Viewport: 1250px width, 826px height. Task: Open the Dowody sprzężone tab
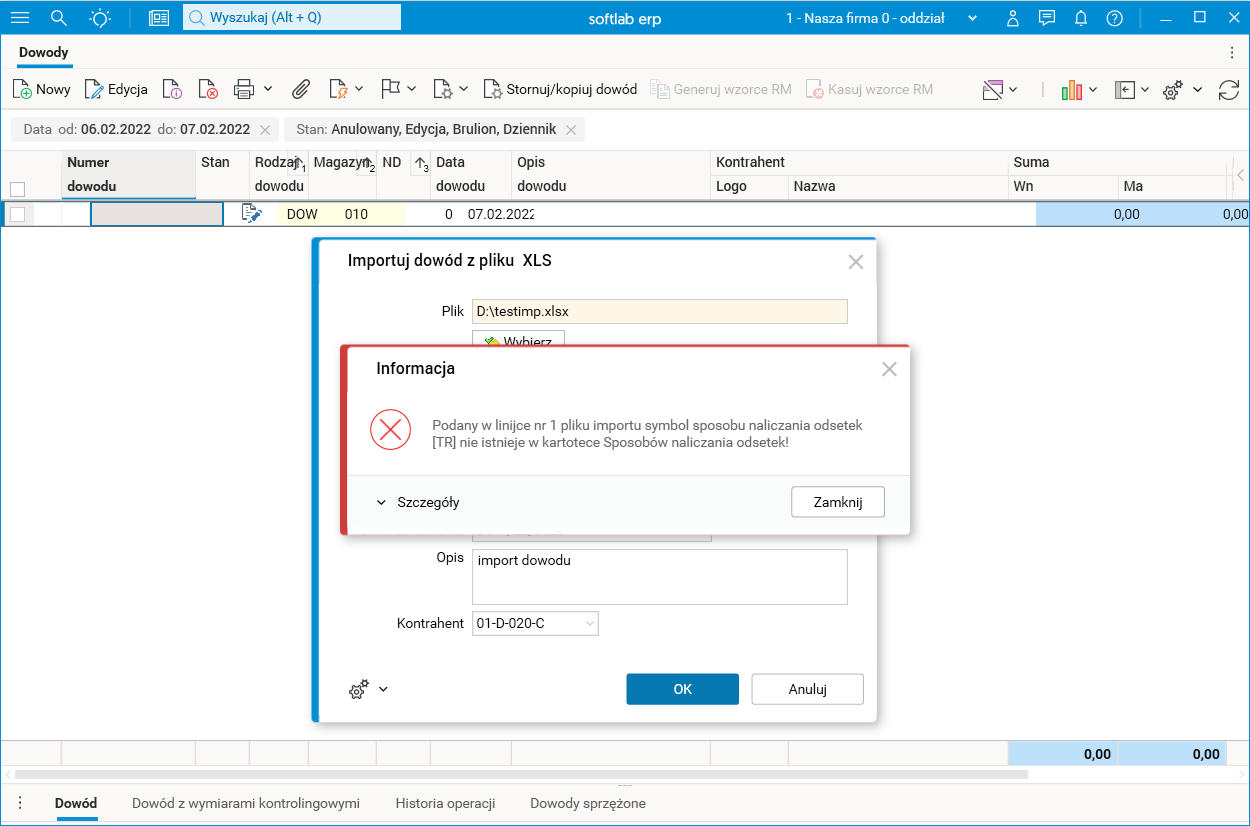[x=588, y=803]
